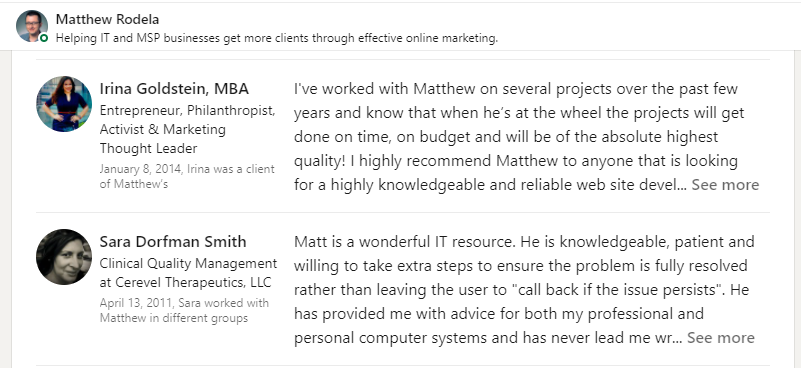The image size is (801, 368).
Task: Click Matthew Rodela's header profile photo
Action: [32, 26]
